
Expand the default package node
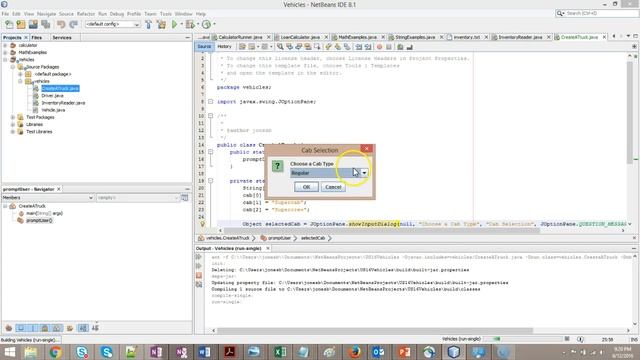click(20, 74)
